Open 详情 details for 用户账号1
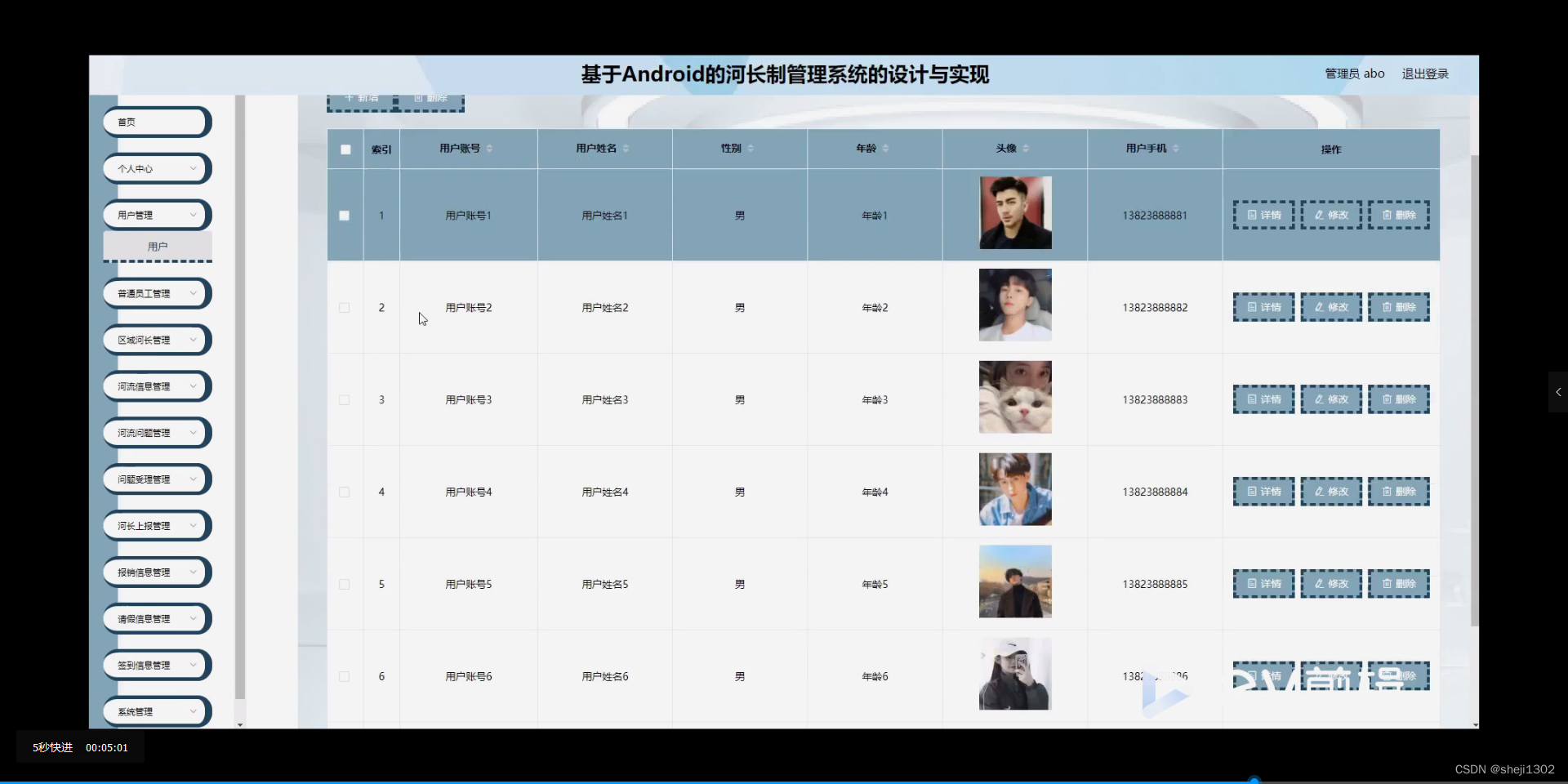Viewport: 1568px width, 784px height. 1263,215
